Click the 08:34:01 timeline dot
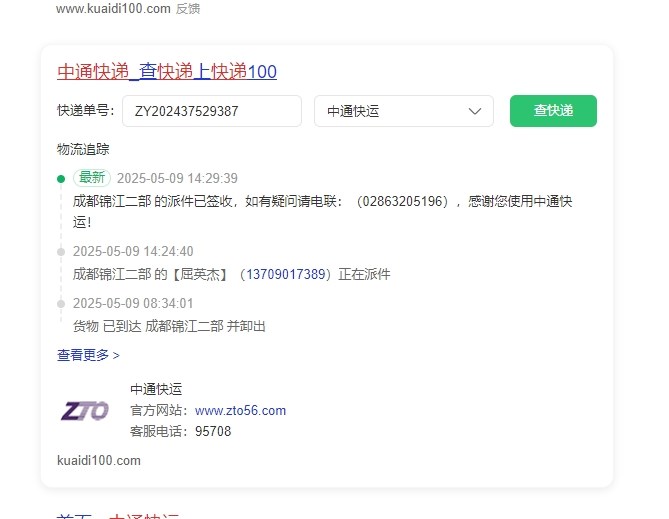669x519 pixels. coord(61,304)
